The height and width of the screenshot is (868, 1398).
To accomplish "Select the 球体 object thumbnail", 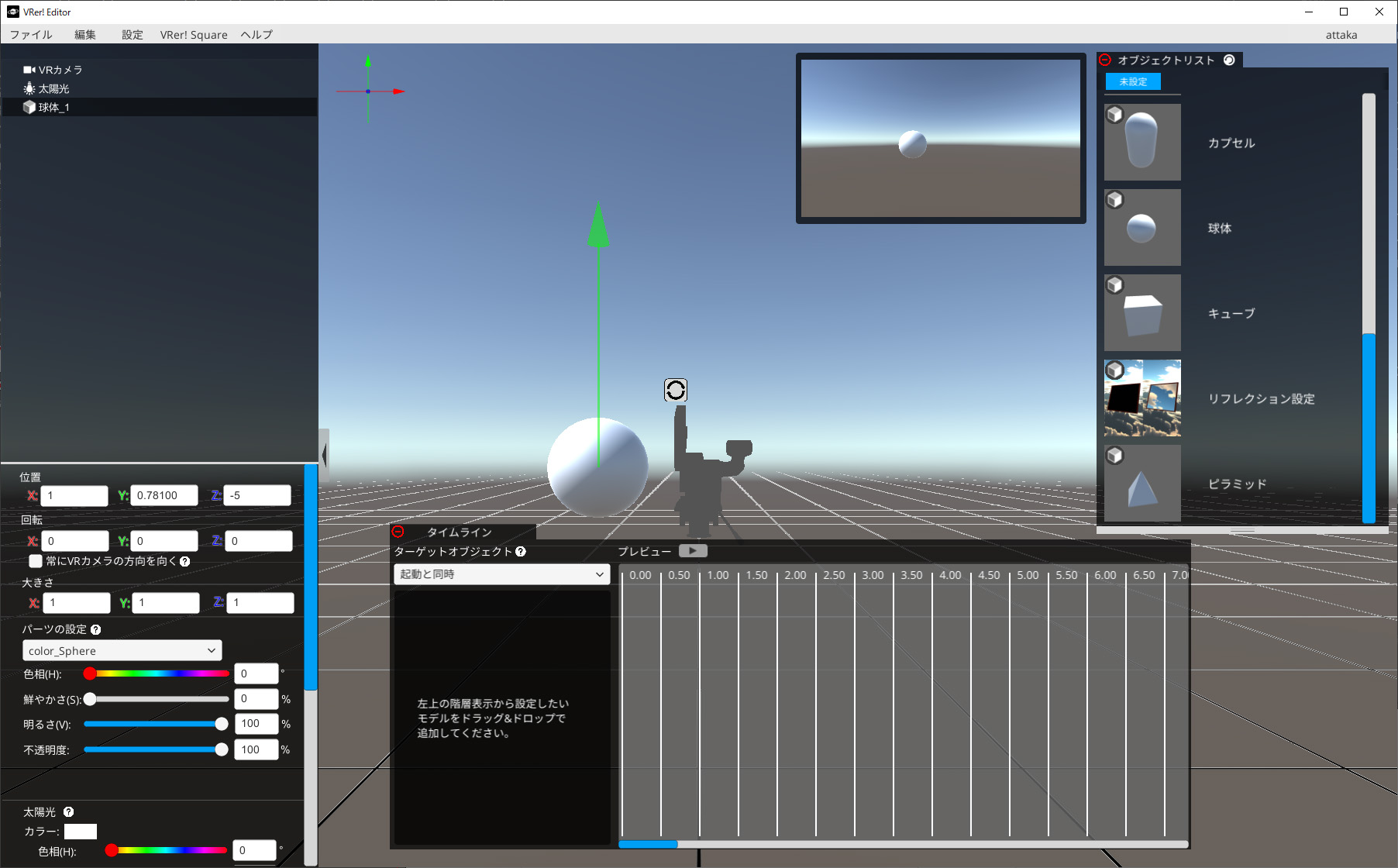I will tap(1142, 228).
